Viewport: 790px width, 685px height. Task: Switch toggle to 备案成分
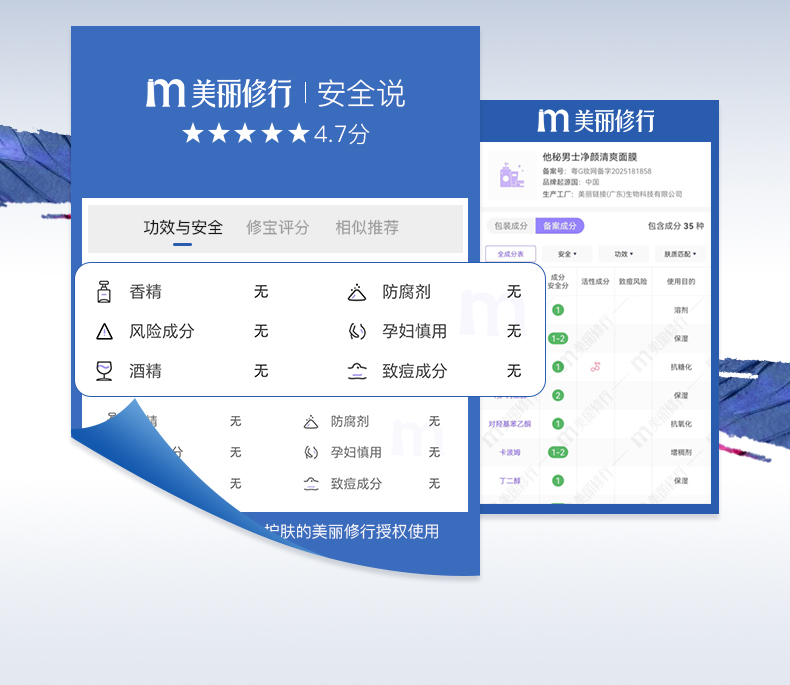[559, 226]
